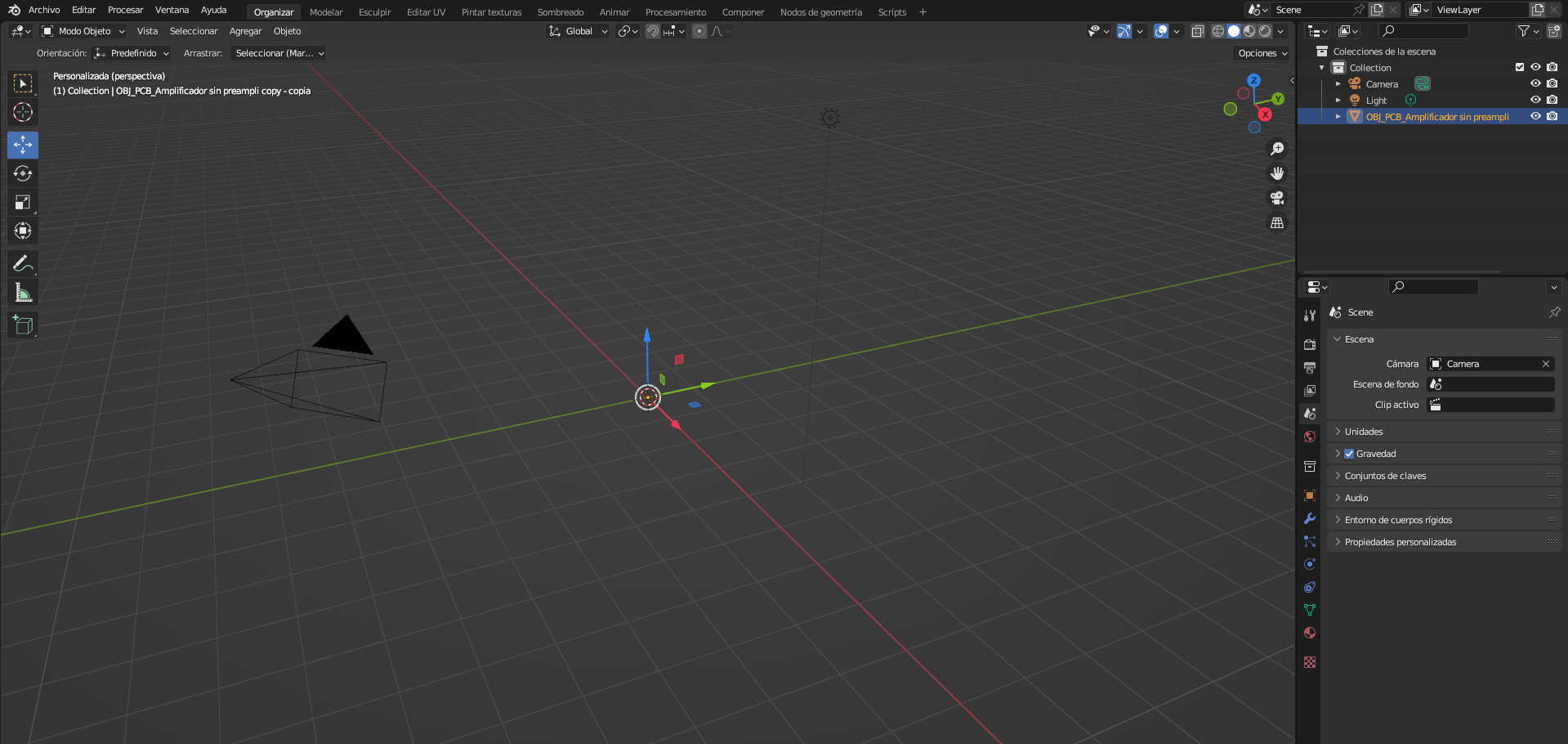Open the Seleccionar menu in viewport header
The image size is (1568, 744).
tap(194, 31)
